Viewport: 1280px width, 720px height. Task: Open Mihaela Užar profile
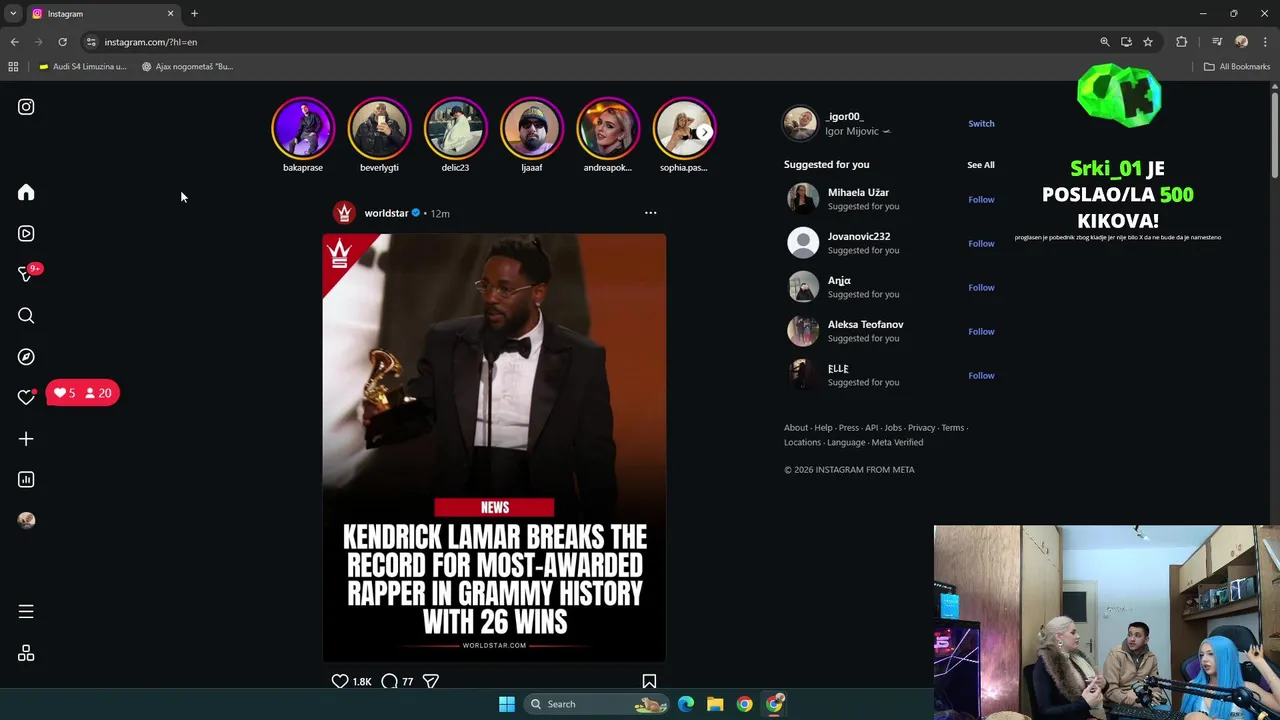pos(858,192)
